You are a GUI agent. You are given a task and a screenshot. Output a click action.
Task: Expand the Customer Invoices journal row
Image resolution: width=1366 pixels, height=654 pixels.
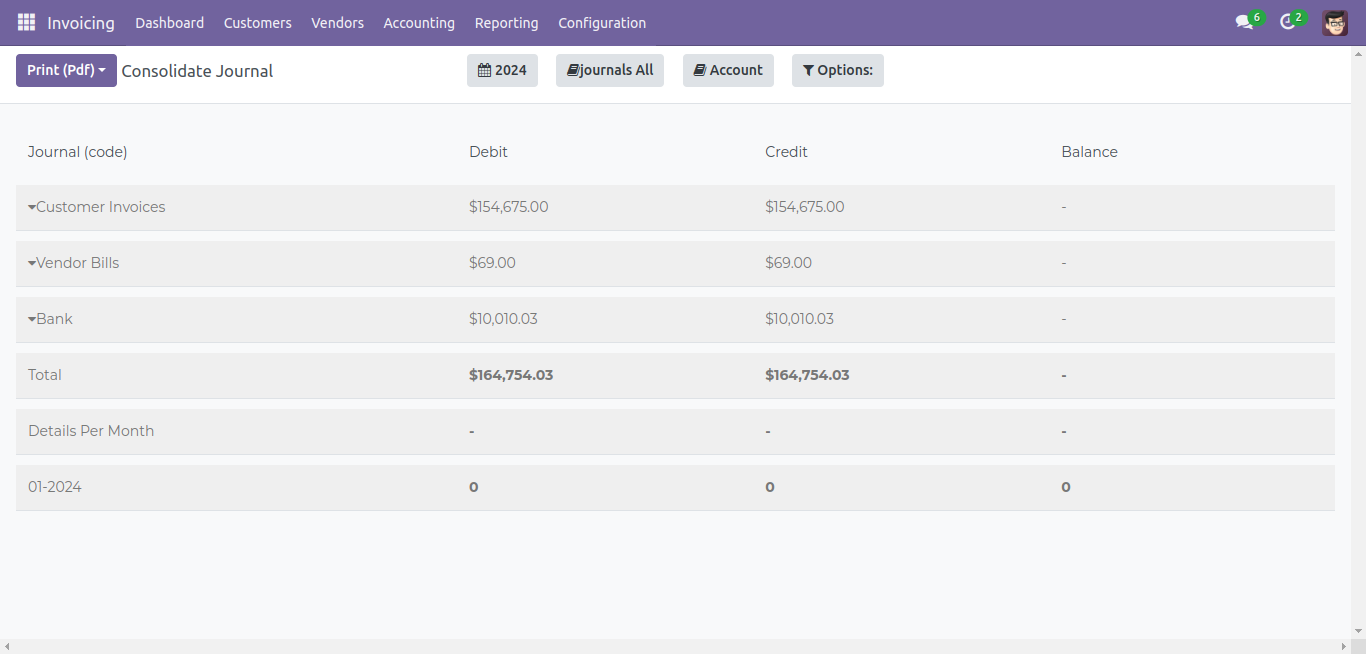click(96, 207)
